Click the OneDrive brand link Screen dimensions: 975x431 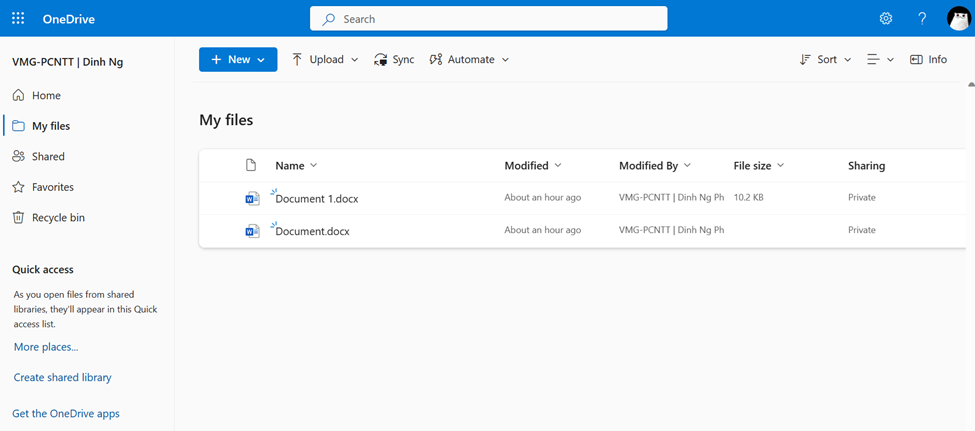pos(68,19)
